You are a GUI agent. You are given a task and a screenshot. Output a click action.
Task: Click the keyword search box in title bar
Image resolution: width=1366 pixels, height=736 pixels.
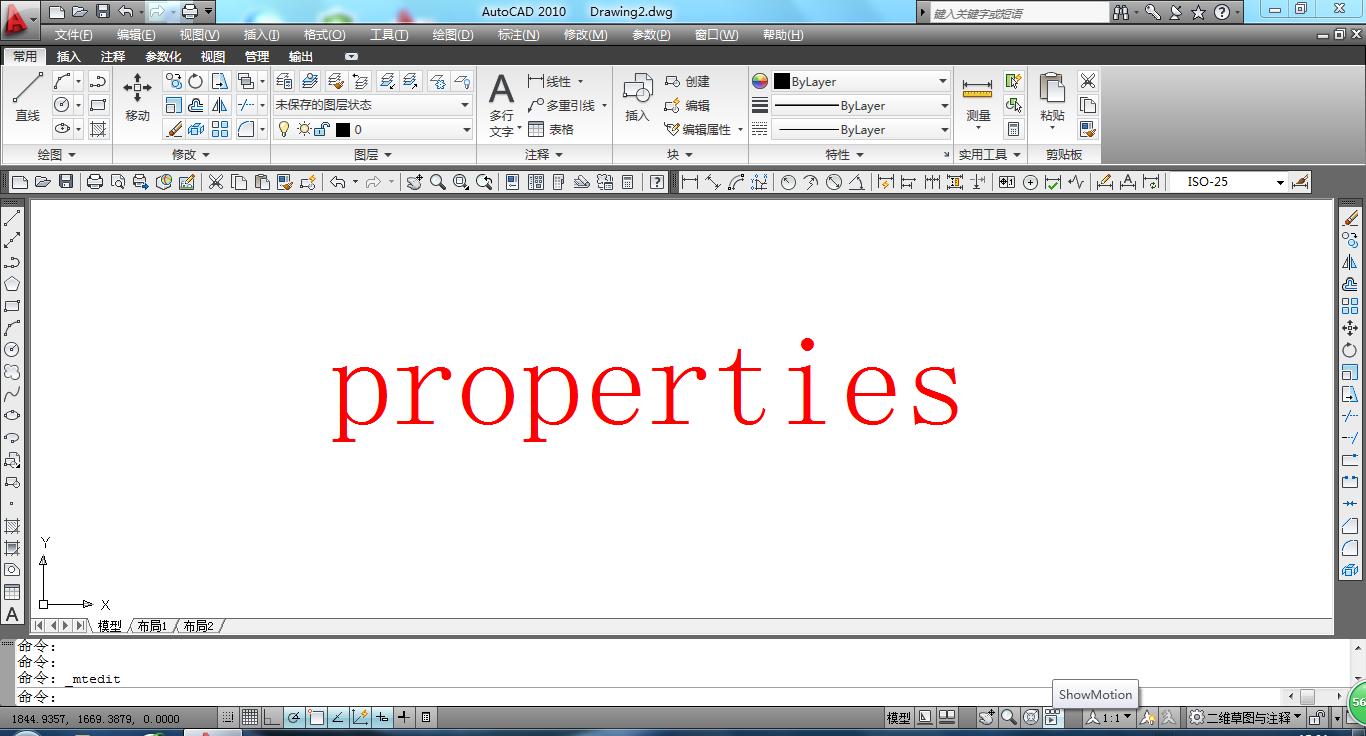(1020, 13)
